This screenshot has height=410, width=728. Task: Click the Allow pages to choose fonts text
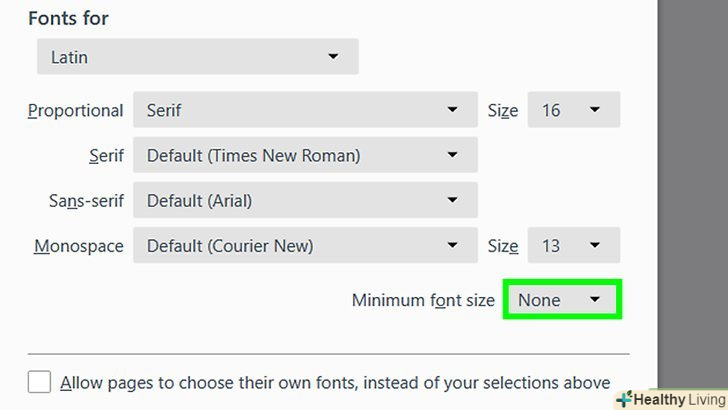coord(335,382)
